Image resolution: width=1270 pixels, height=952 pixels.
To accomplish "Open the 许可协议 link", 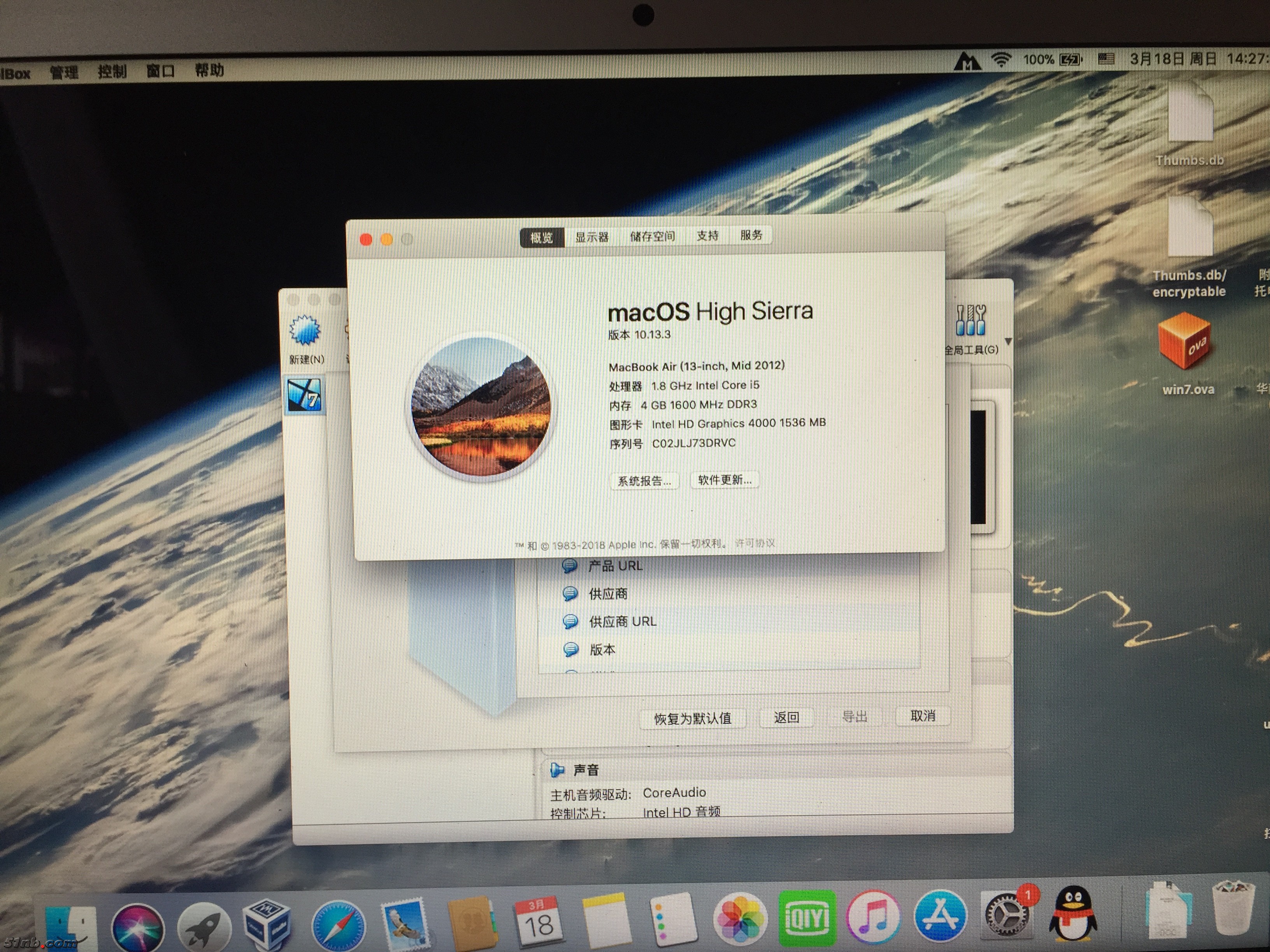I will tap(755, 543).
